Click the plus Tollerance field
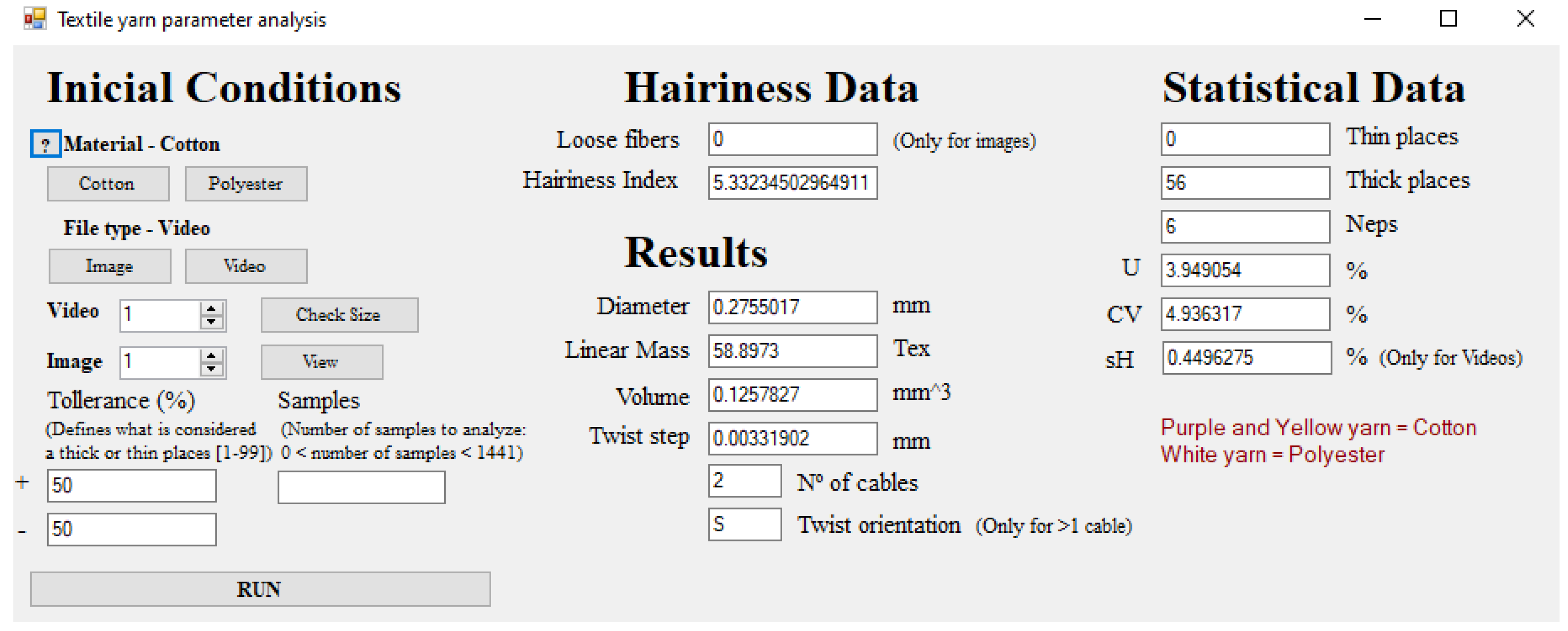 click(131, 486)
